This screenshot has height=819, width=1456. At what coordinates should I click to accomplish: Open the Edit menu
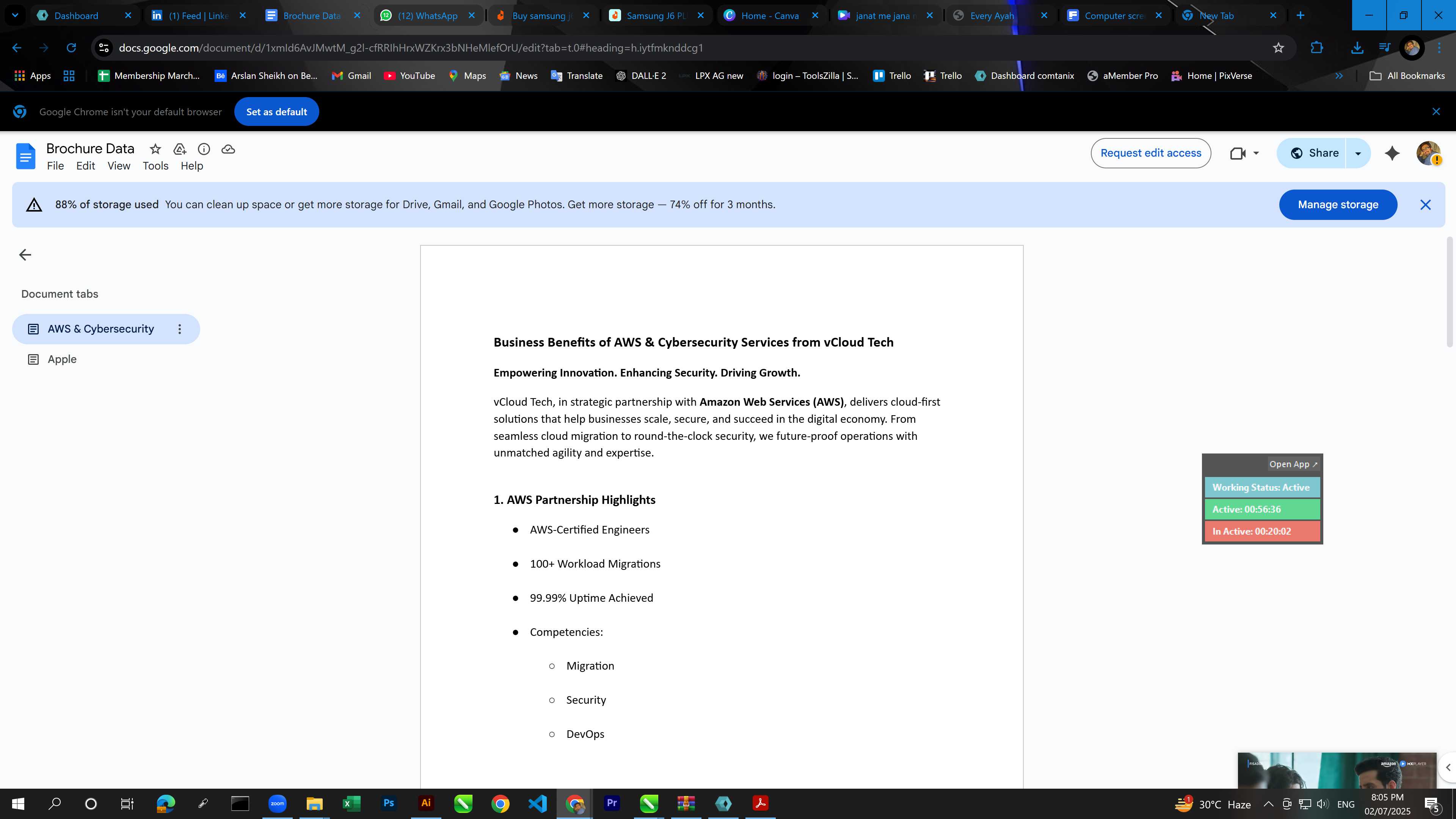click(x=85, y=166)
